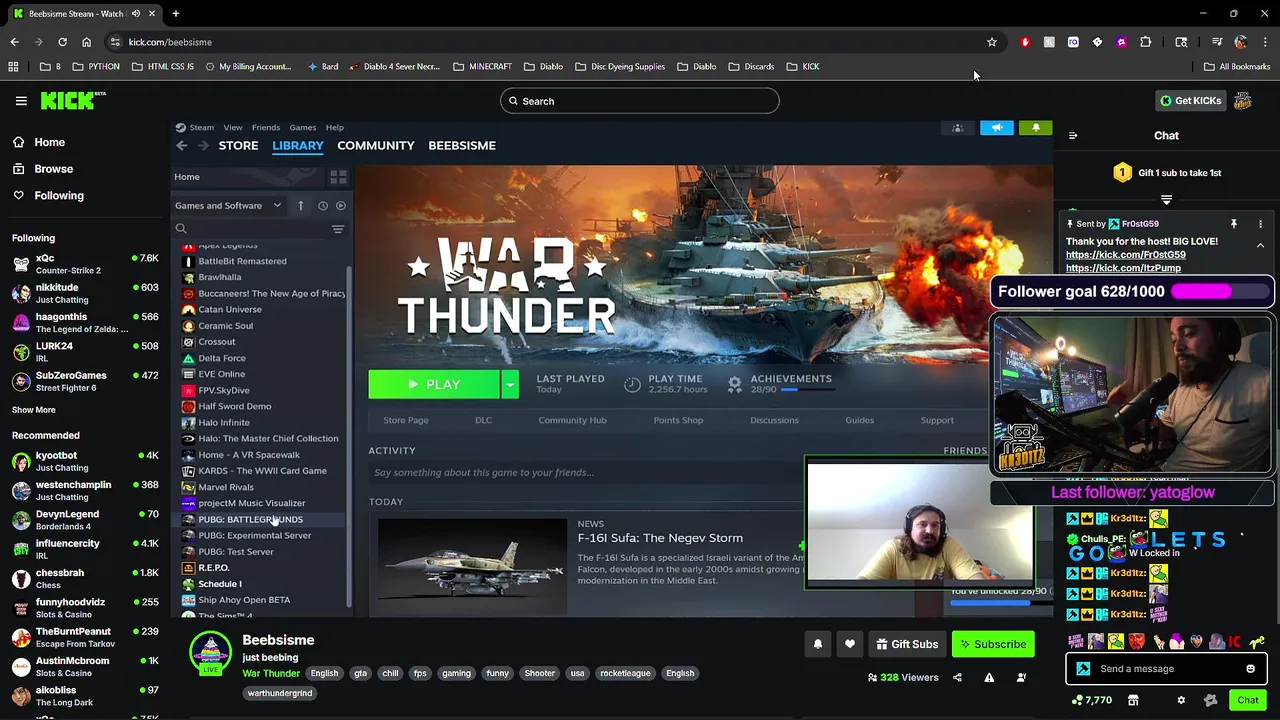Open the Kick hamburger sidebar menu
This screenshot has height=720, width=1280.
(21, 101)
